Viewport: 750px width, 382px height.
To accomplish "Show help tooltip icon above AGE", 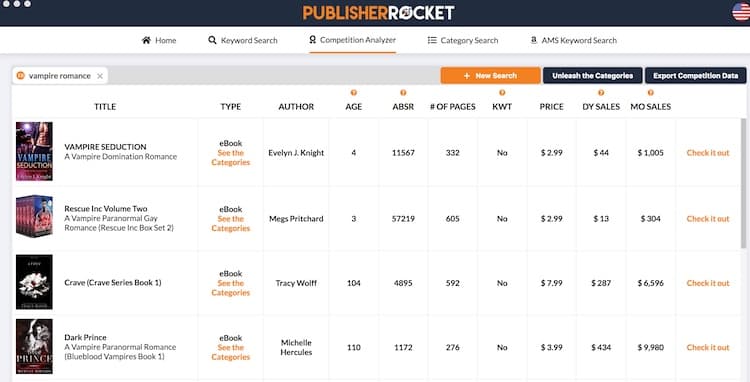I will [x=353, y=93].
